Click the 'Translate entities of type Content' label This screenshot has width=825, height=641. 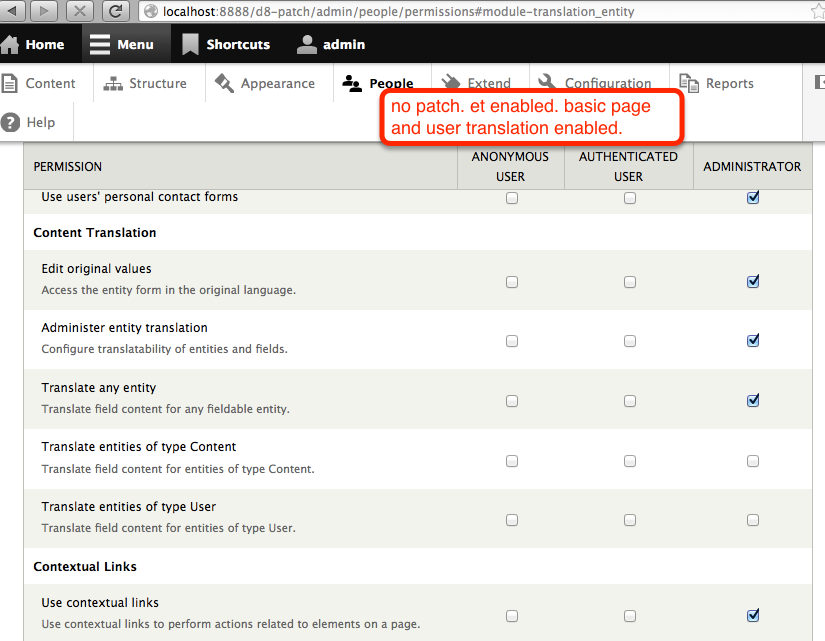(x=138, y=446)
